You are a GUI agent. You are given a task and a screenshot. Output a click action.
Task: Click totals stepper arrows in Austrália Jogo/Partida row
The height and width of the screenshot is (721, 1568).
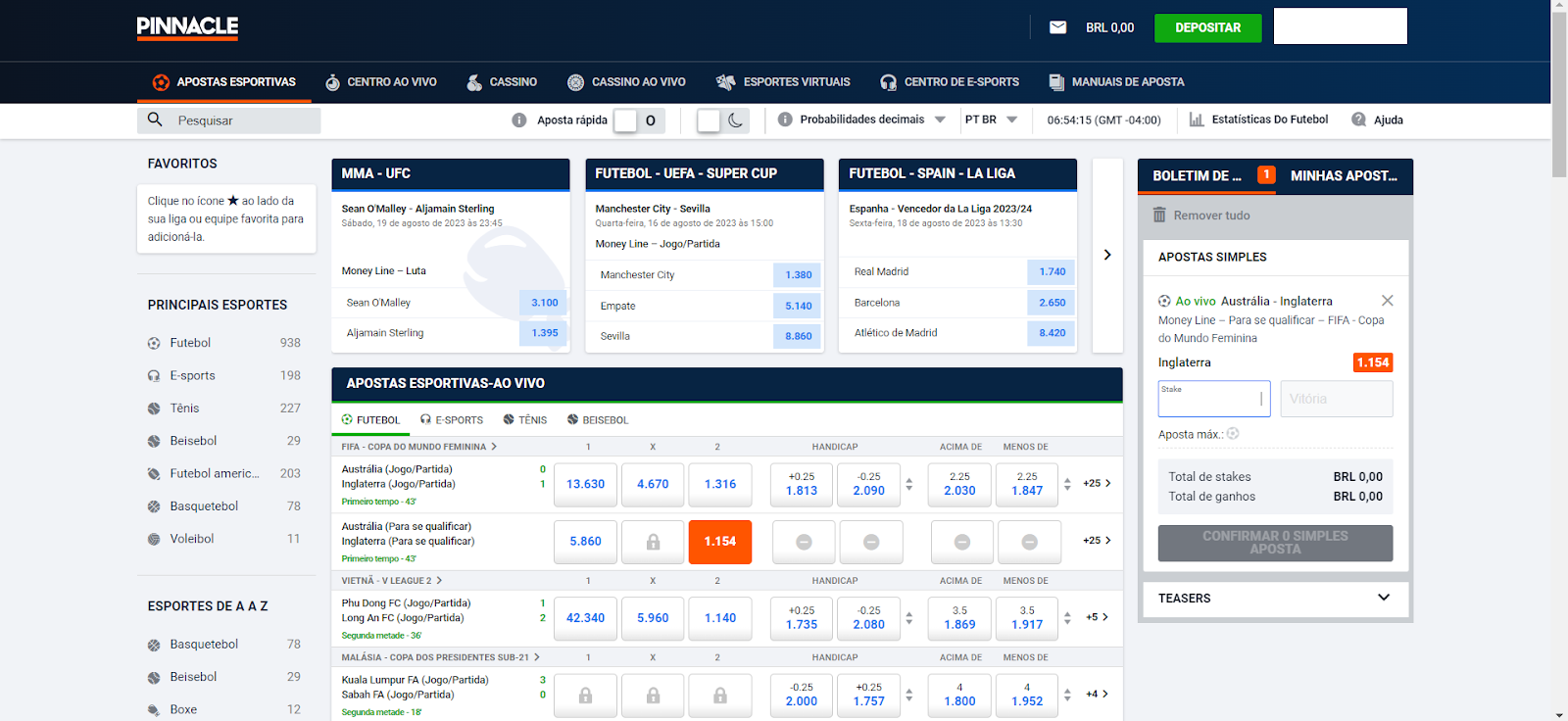click(x=1067, y=484)
